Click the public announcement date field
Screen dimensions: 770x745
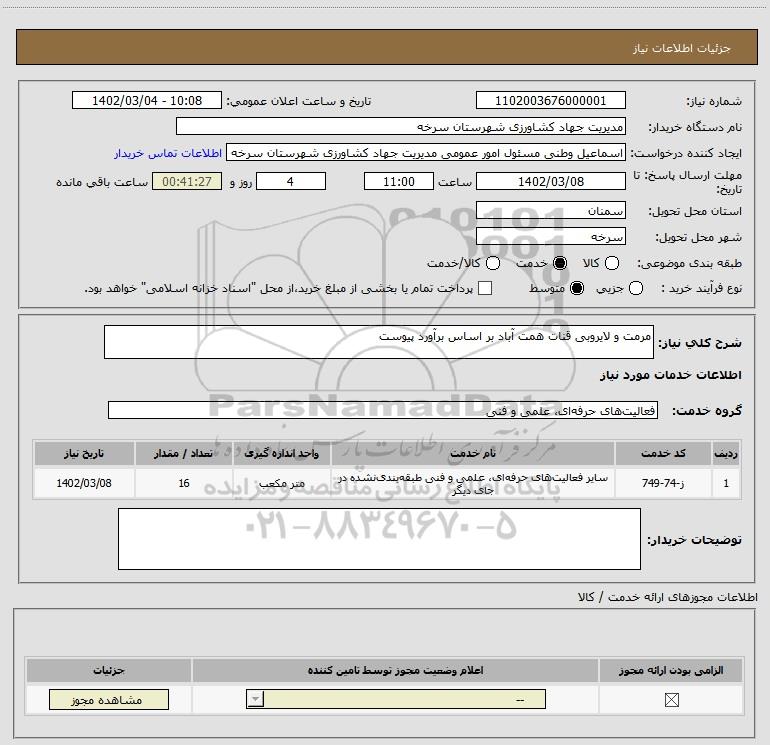[147, 100]
